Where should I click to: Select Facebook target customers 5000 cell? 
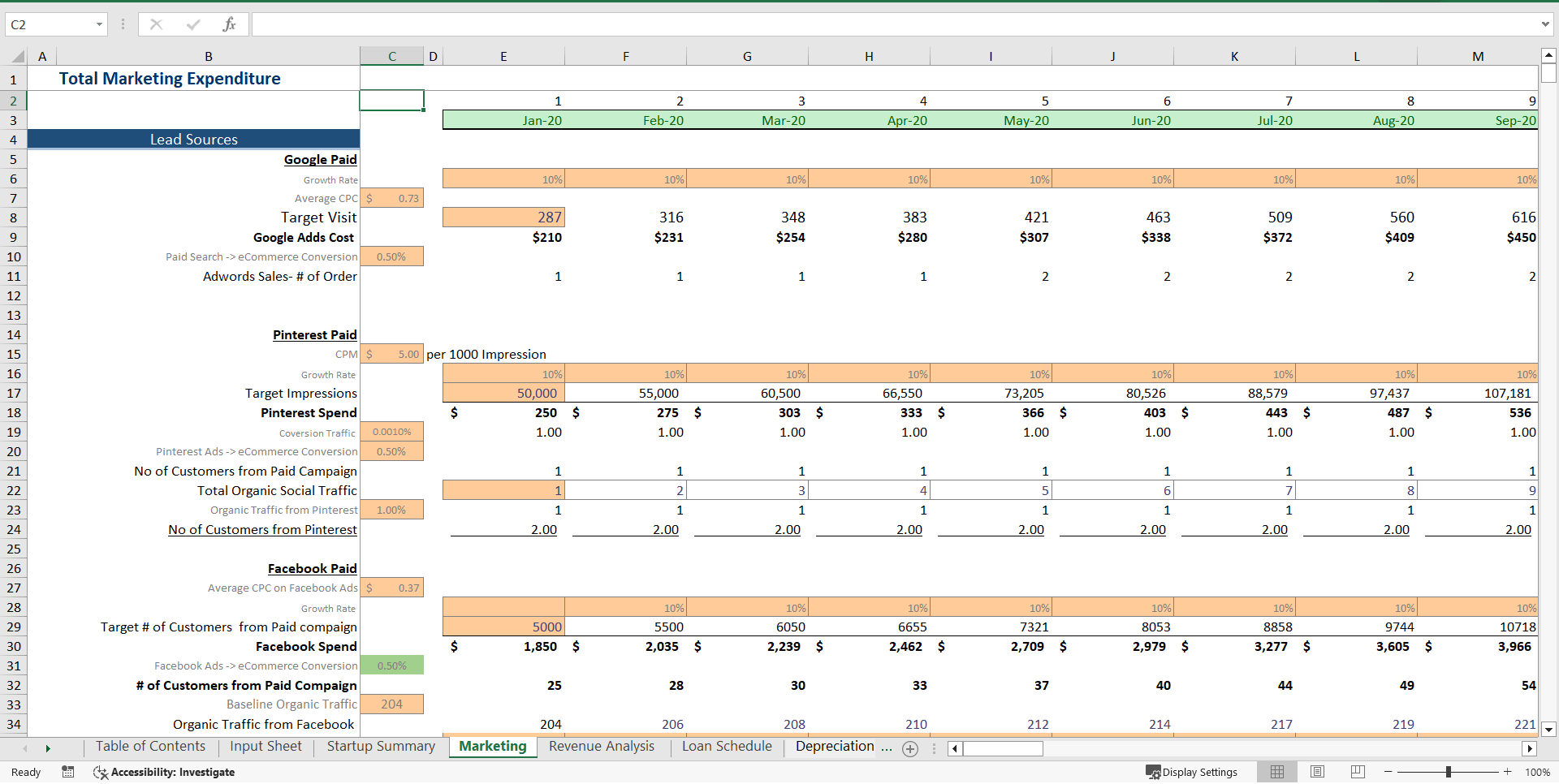click(503, 627)
